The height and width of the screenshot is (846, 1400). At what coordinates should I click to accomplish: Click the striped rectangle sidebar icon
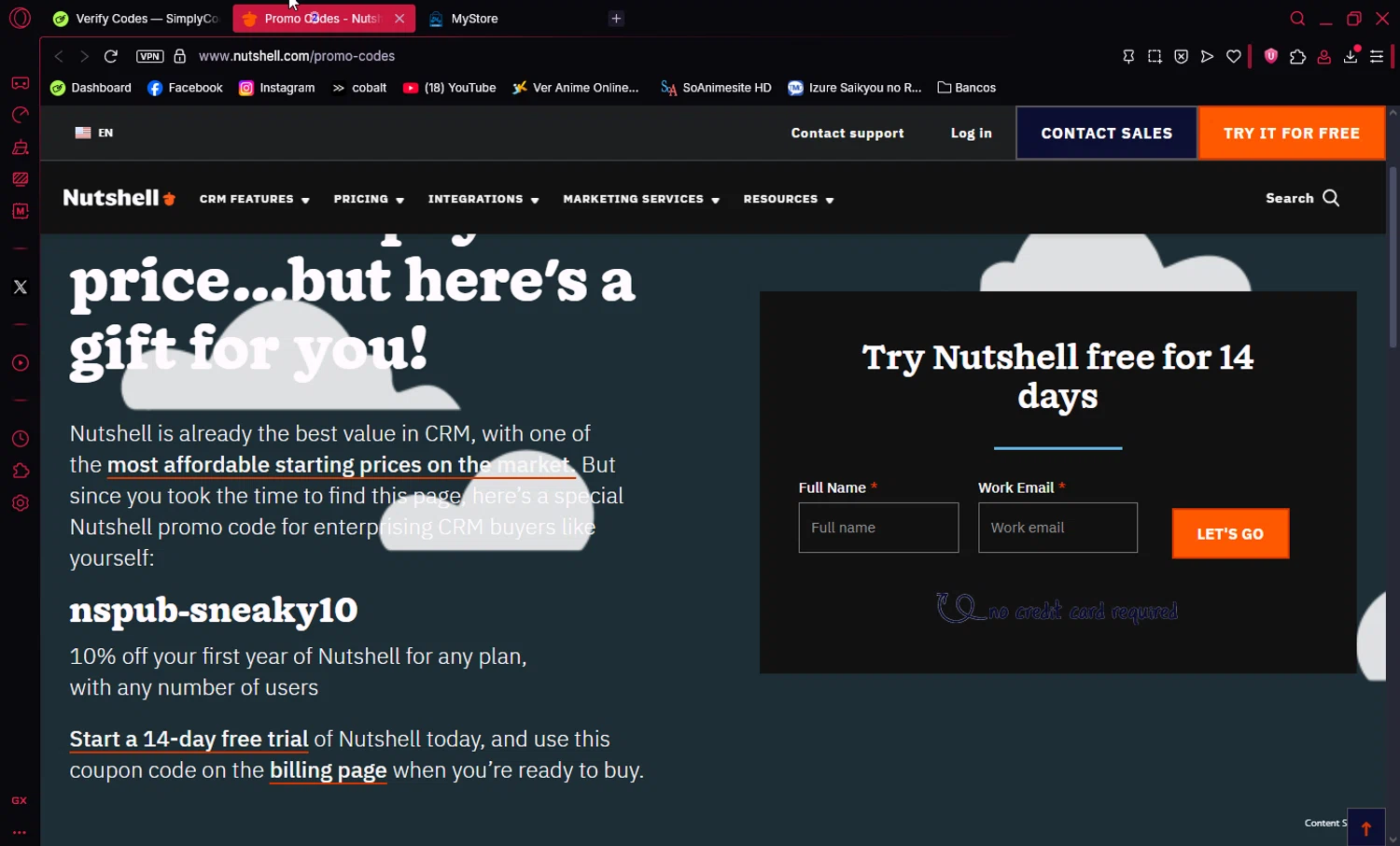tap(20, 179)
